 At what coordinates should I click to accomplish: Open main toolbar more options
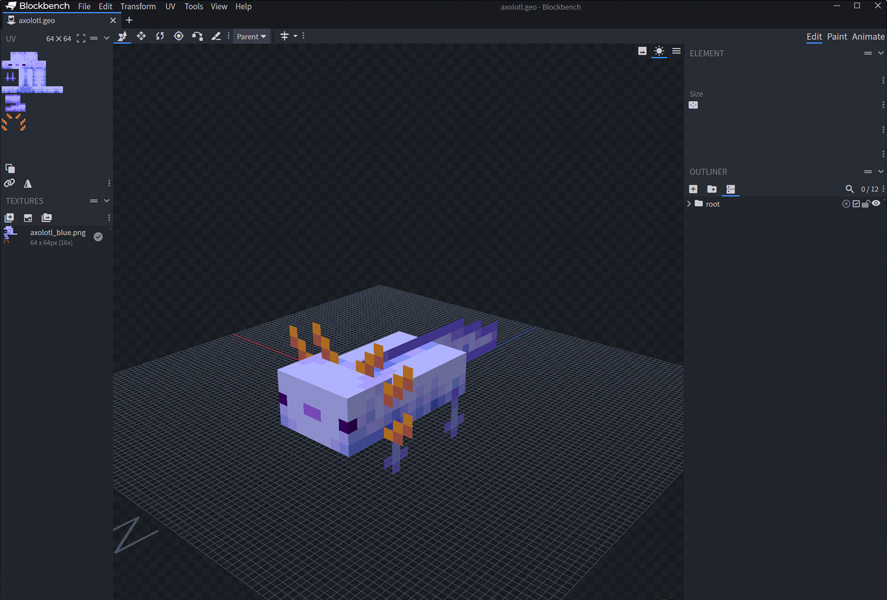[x=303, y=36]
